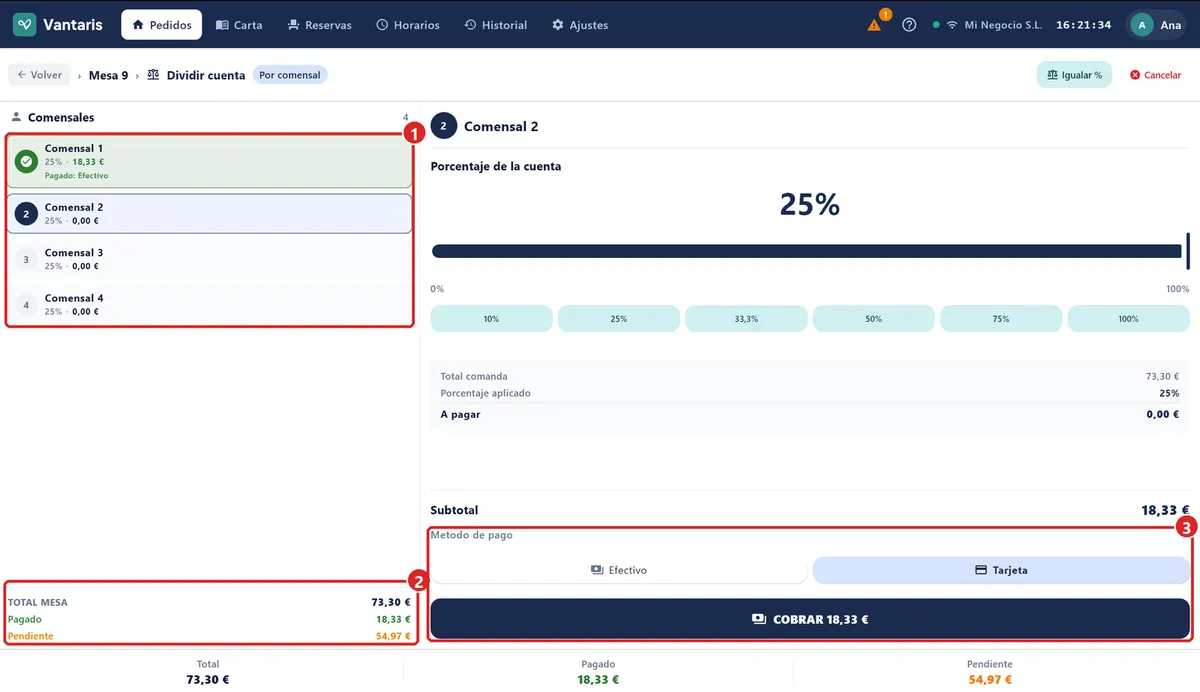Set percentage preset to 50%
Image resolution: width=1200 pixels, height=692 pixels.
tap(874, 319)
